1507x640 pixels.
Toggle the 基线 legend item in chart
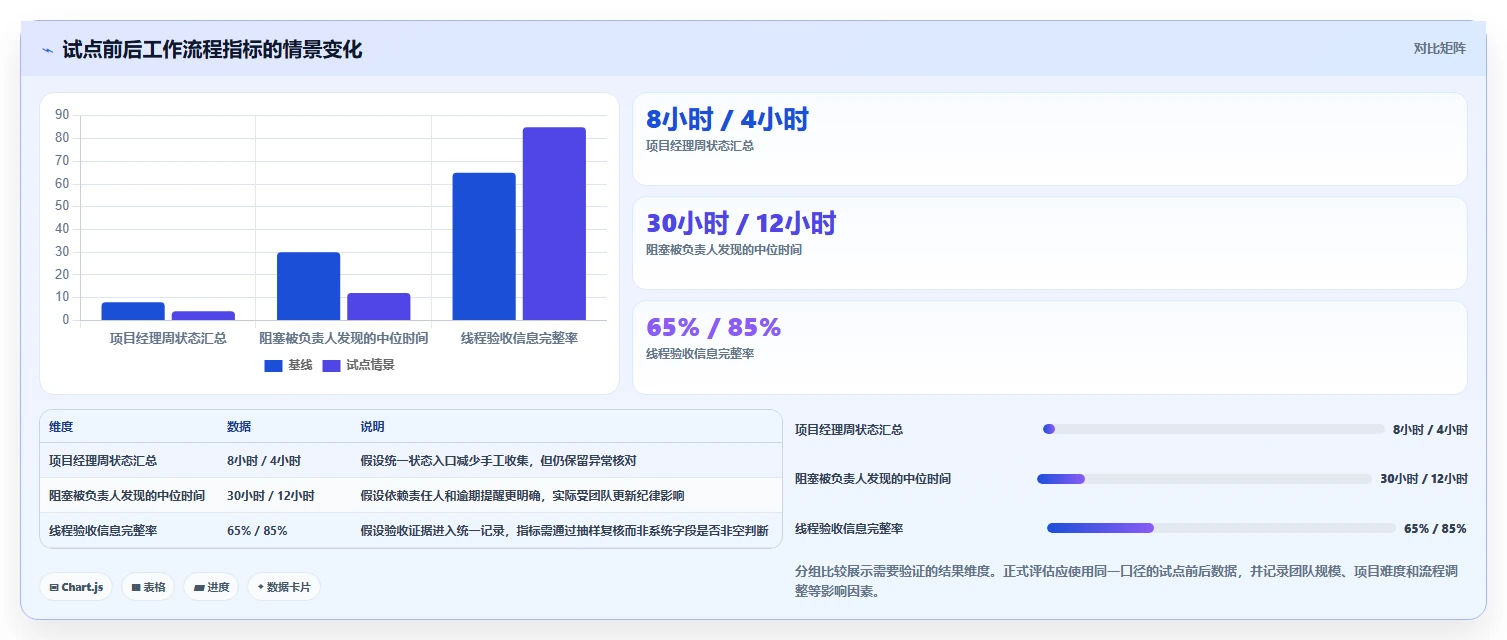(289, 365)
